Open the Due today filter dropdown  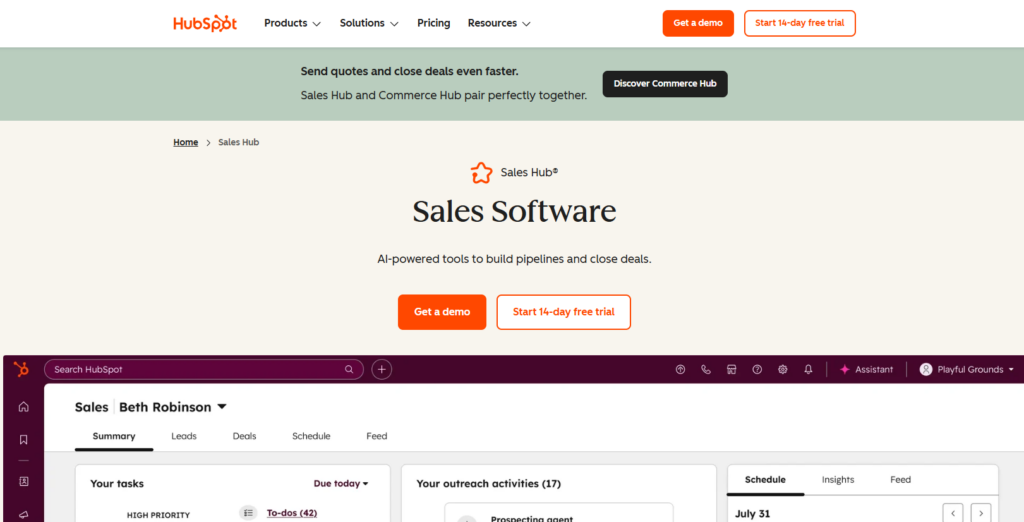tap(341, 483)
